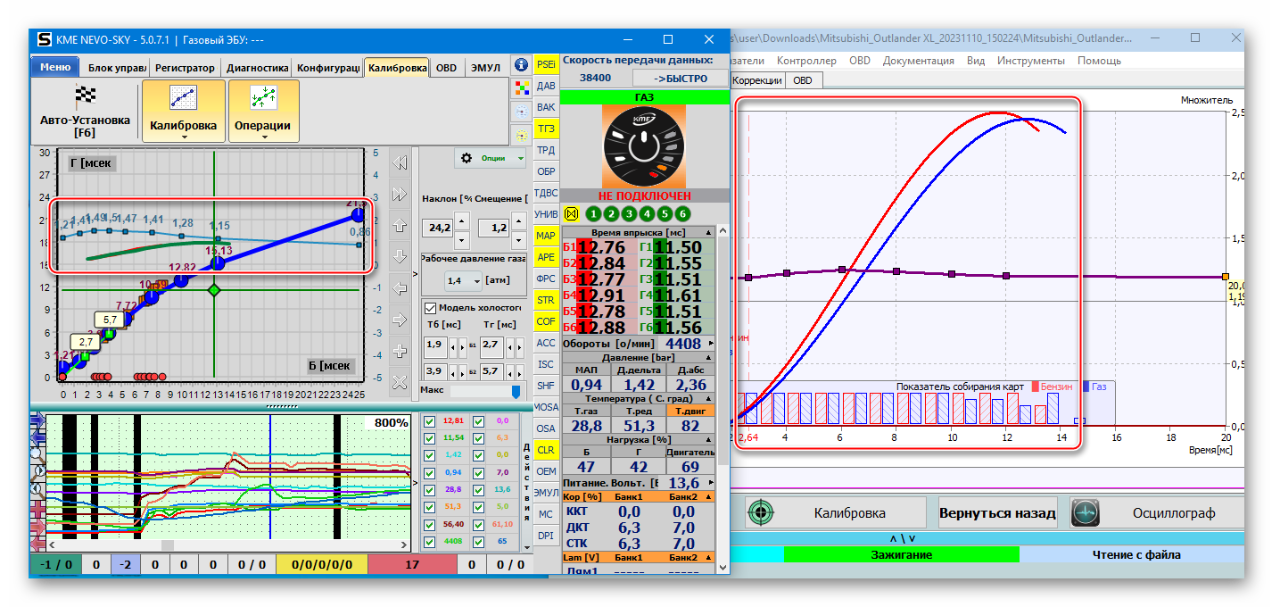1280x607 pixels.
Task: Click the ->БЫСТРО speed button
Action: click(x=681, y=78)
